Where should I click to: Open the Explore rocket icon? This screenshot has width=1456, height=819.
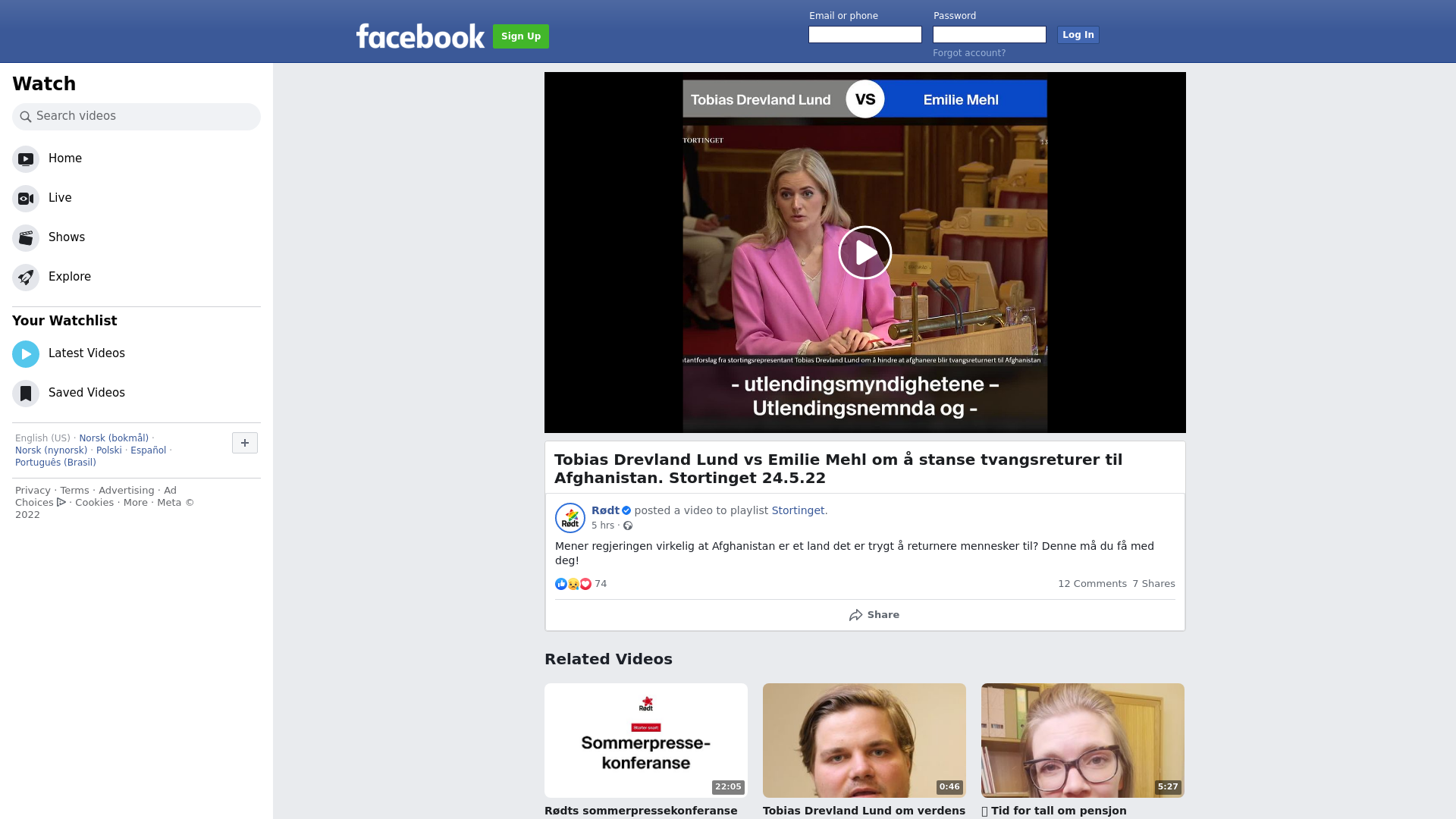tap(26, 278)
